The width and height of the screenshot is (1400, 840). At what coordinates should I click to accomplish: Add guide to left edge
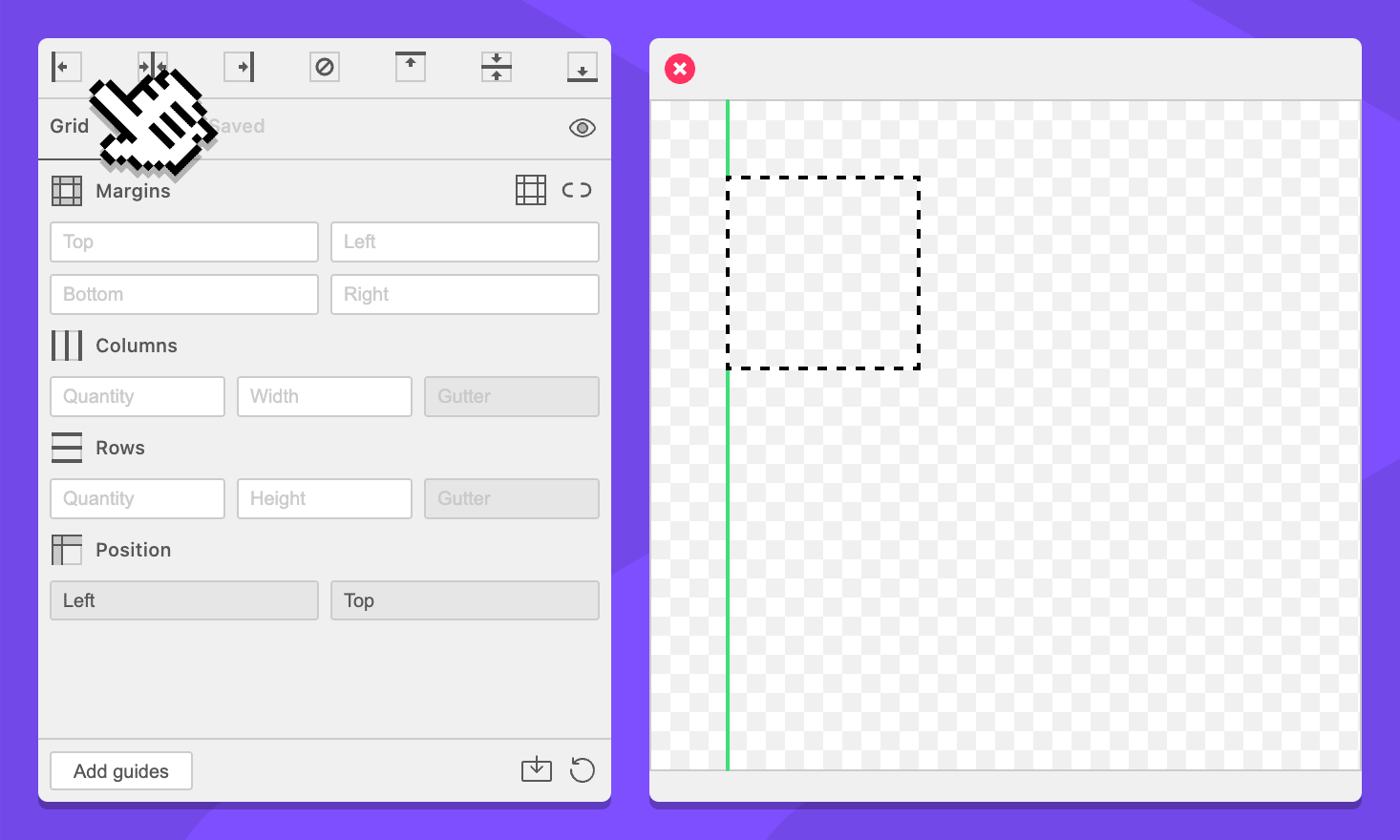[x=66, y=67]
